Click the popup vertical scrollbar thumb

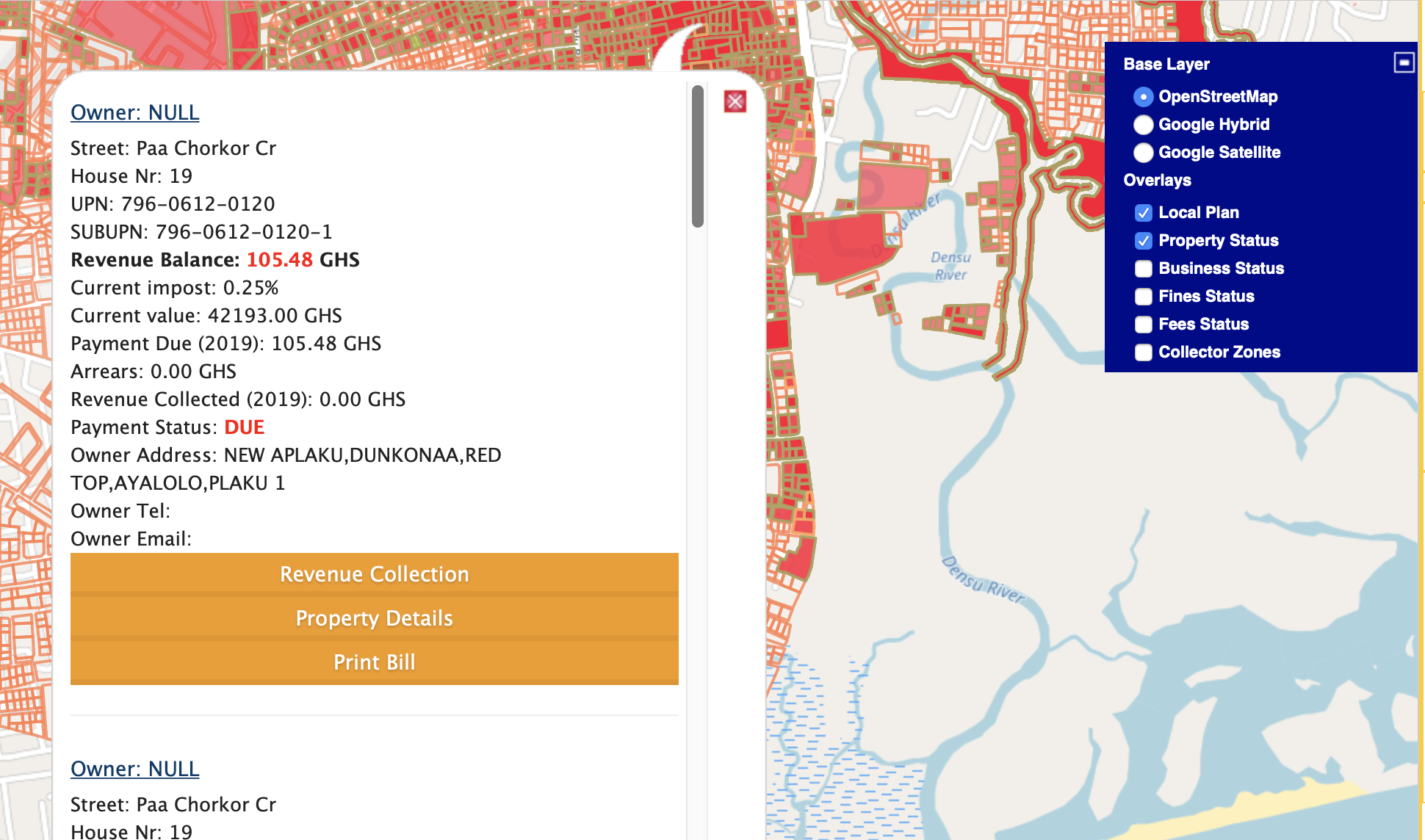[697, 156]
